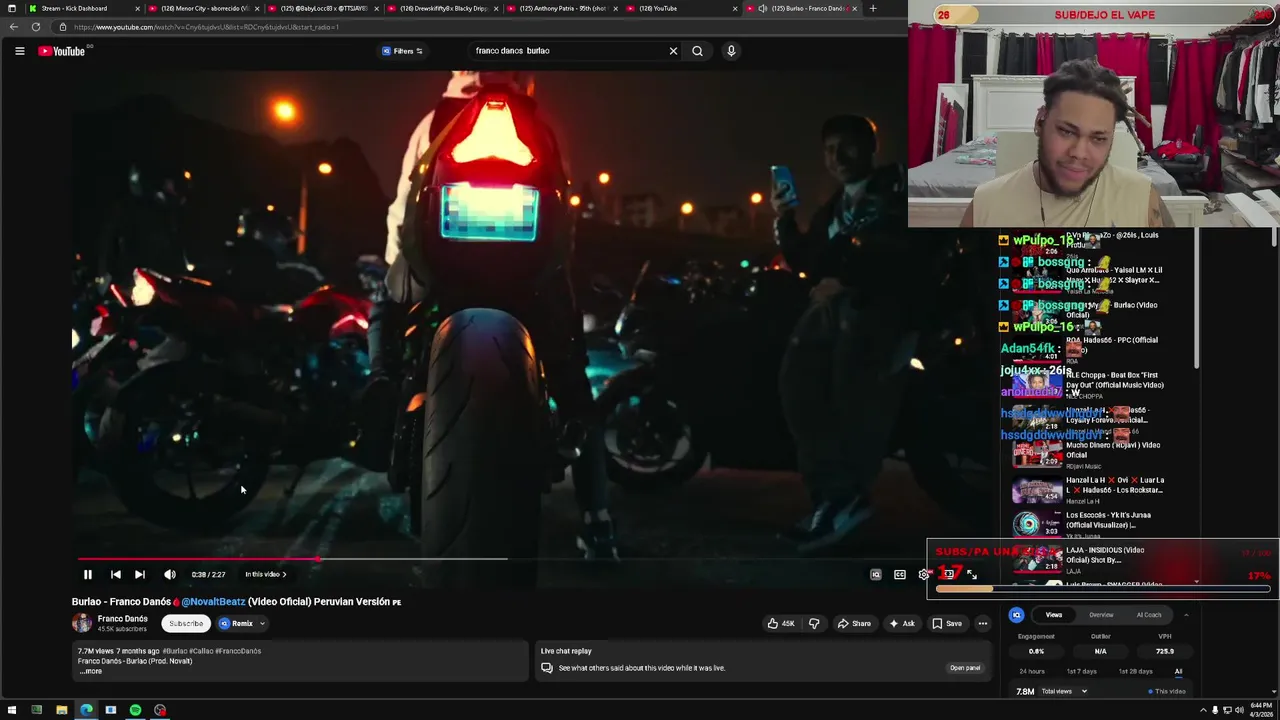This screenshot has width=1280, height=720.
Task: Open the Ask AI button
Action: 901,623
